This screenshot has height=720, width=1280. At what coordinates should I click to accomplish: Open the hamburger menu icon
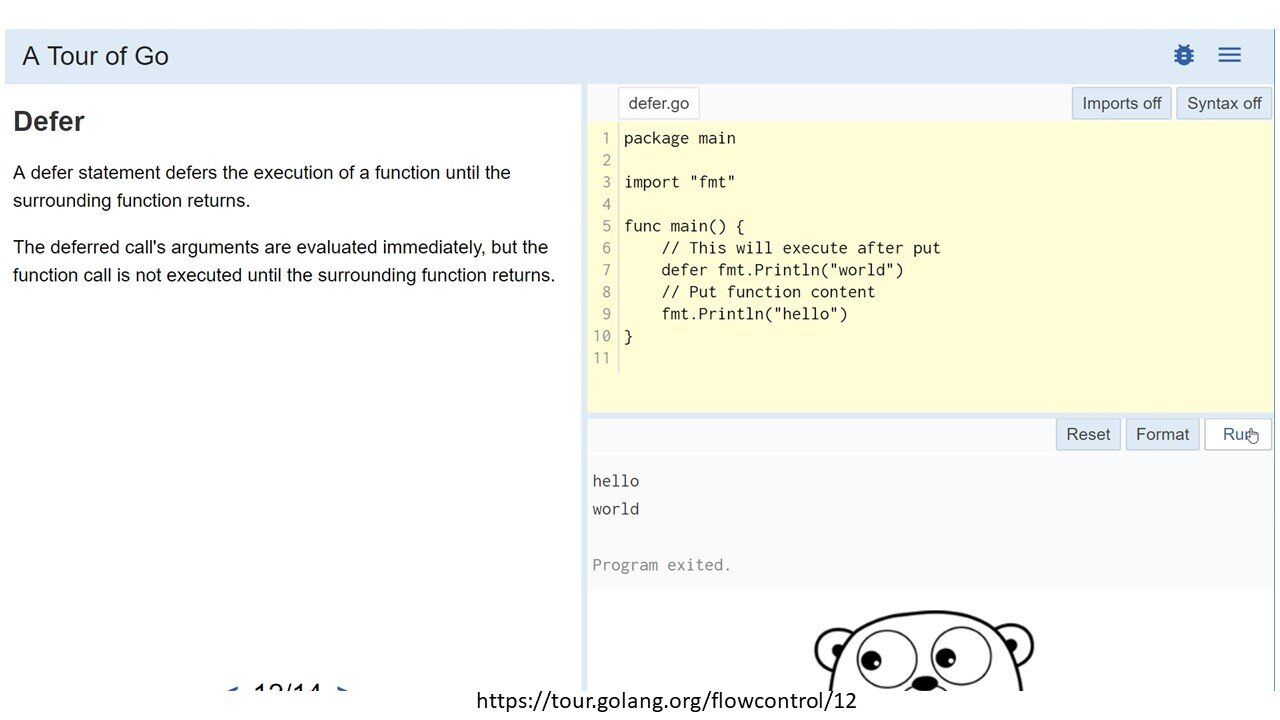(x=1230, y=55)
